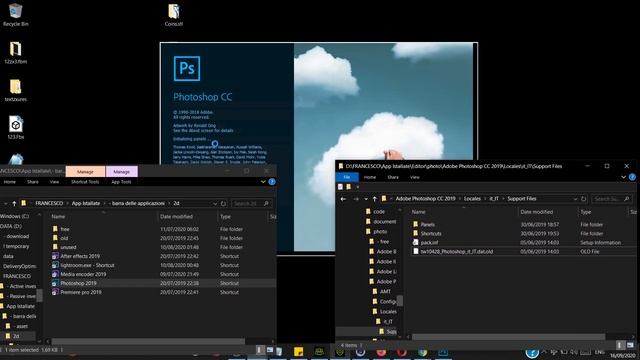Screen dimensions: 640x360
Task: Click the search box in 2d window
Action: (x=251, y=203)
